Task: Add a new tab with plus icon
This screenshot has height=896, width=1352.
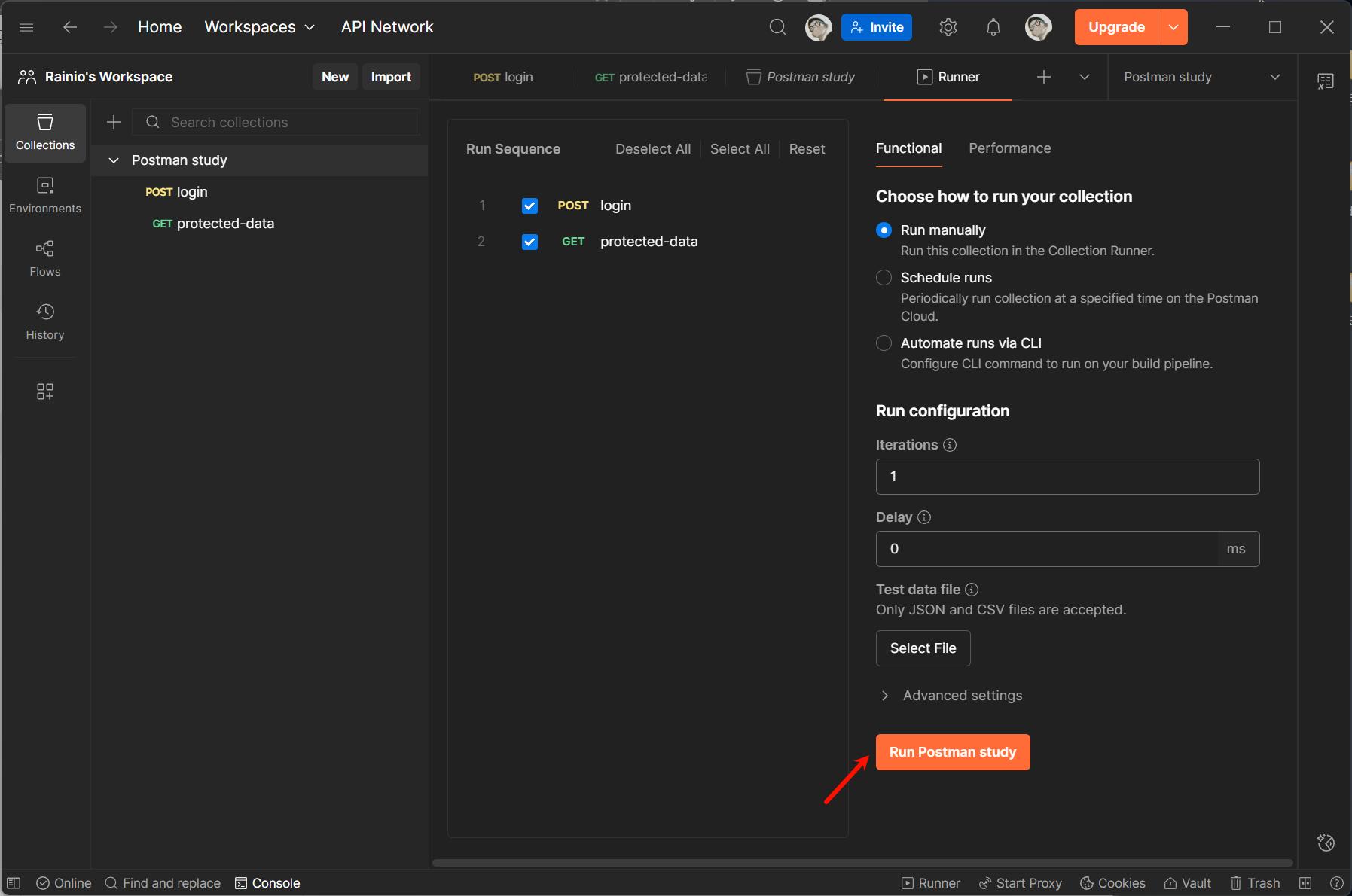Action: (1044, 77)
